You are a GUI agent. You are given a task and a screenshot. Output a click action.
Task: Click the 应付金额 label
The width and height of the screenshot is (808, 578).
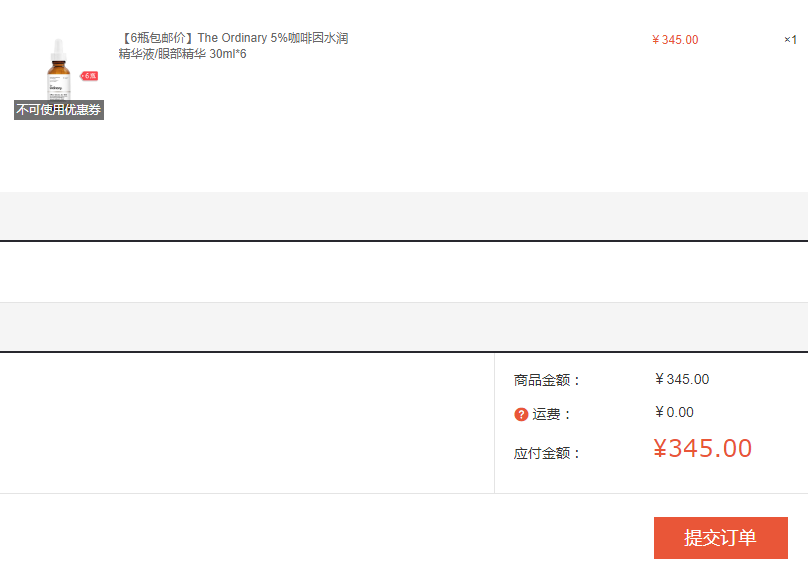tap(547, 453)
